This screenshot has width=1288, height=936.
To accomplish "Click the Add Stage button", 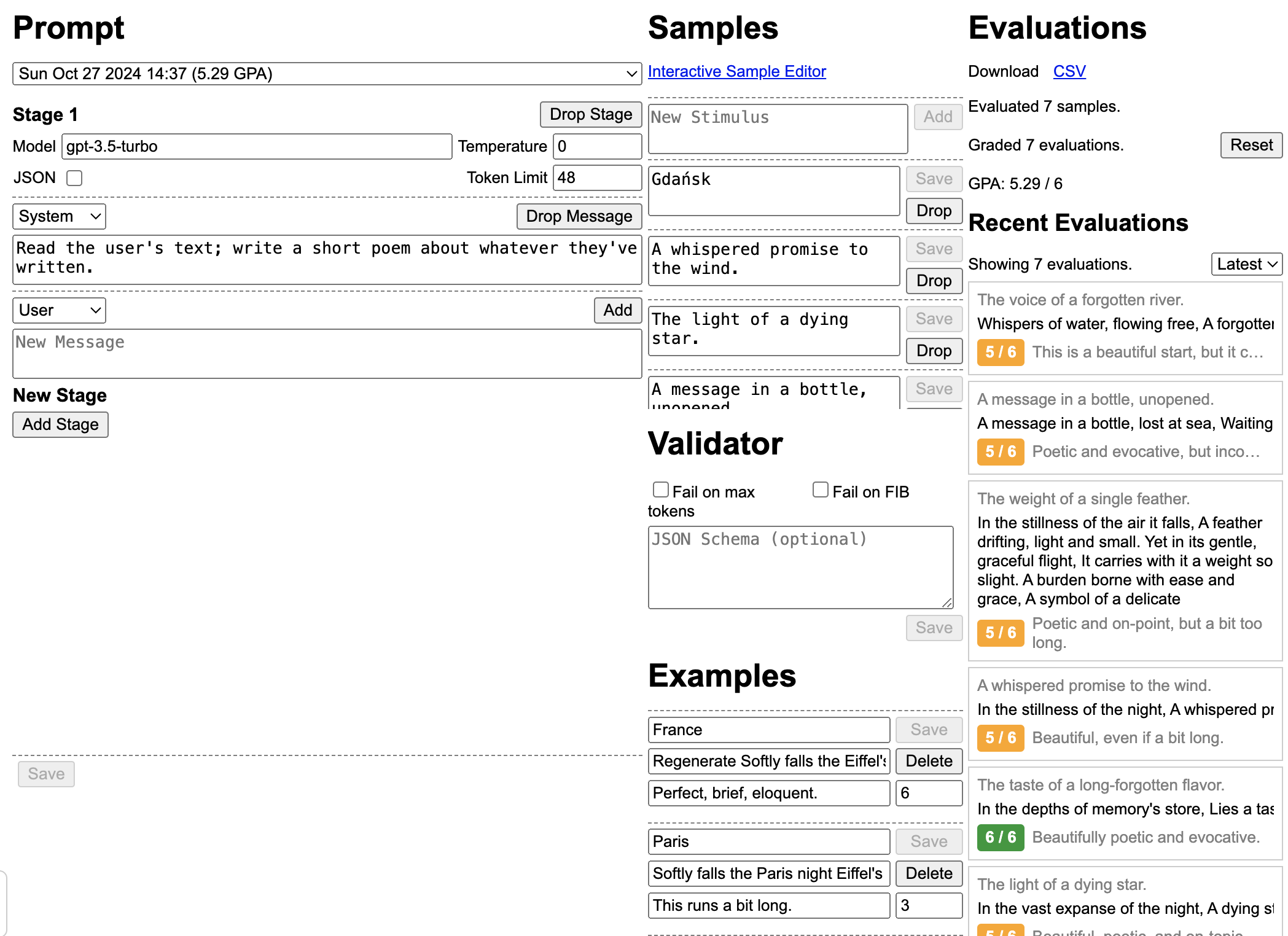I will pyautogui.click(x=60, y=424).
